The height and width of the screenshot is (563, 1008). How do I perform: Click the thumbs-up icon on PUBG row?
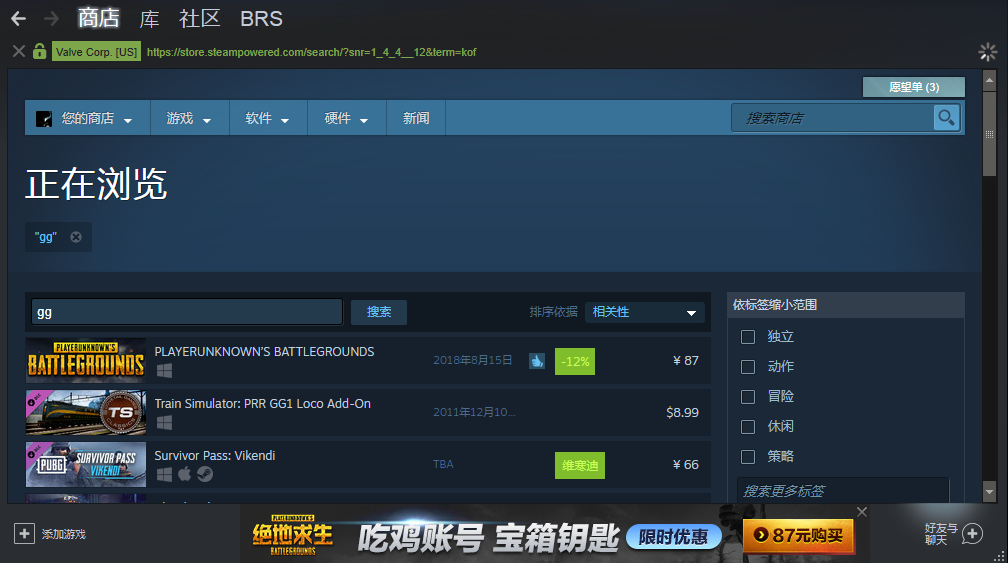pyautogui.click(x=537, y=361)
